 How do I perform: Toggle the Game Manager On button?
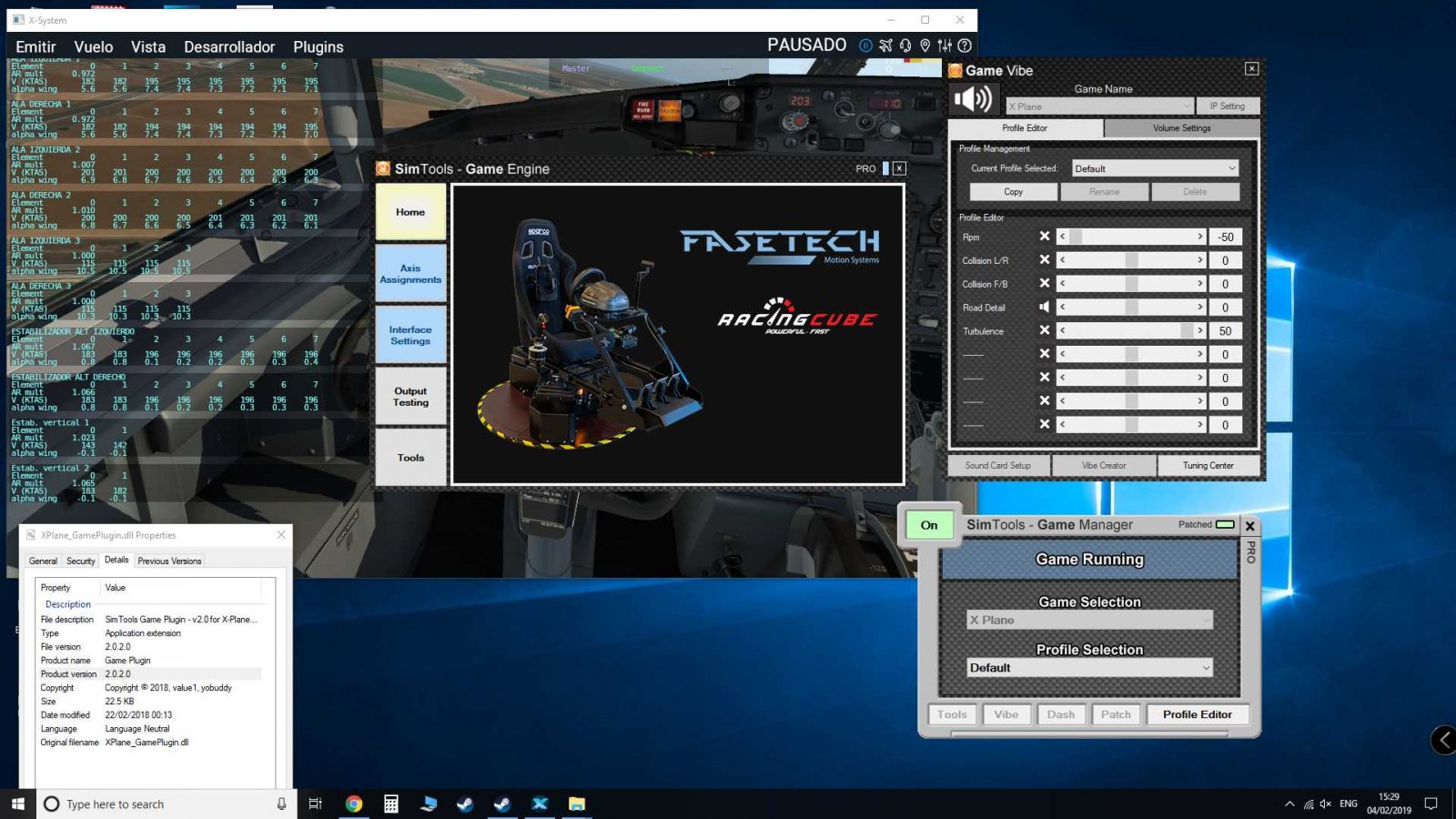click(928, 525)
